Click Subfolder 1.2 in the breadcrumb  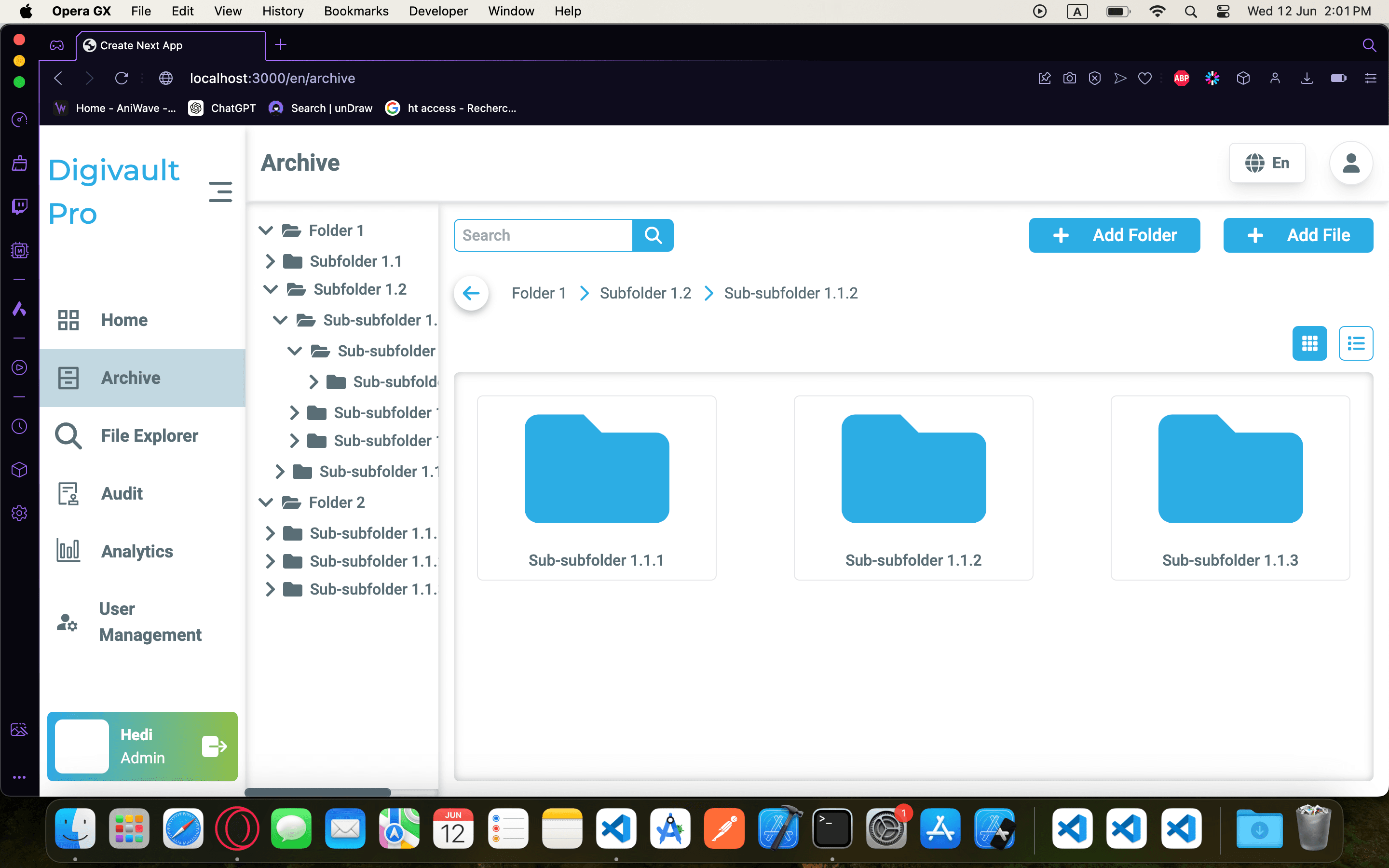tap(645, 293)
